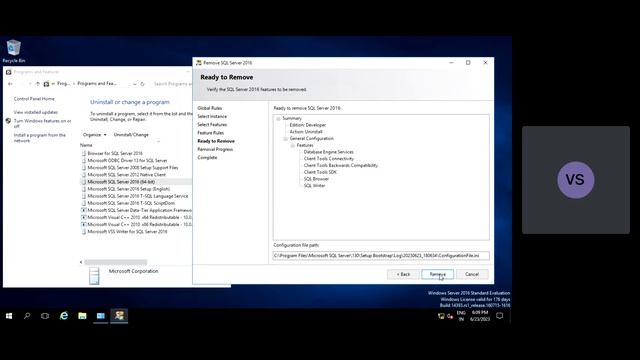Select SQL Writer in the tree
Screen dimensions: 640x360
[x=314, y=186]
